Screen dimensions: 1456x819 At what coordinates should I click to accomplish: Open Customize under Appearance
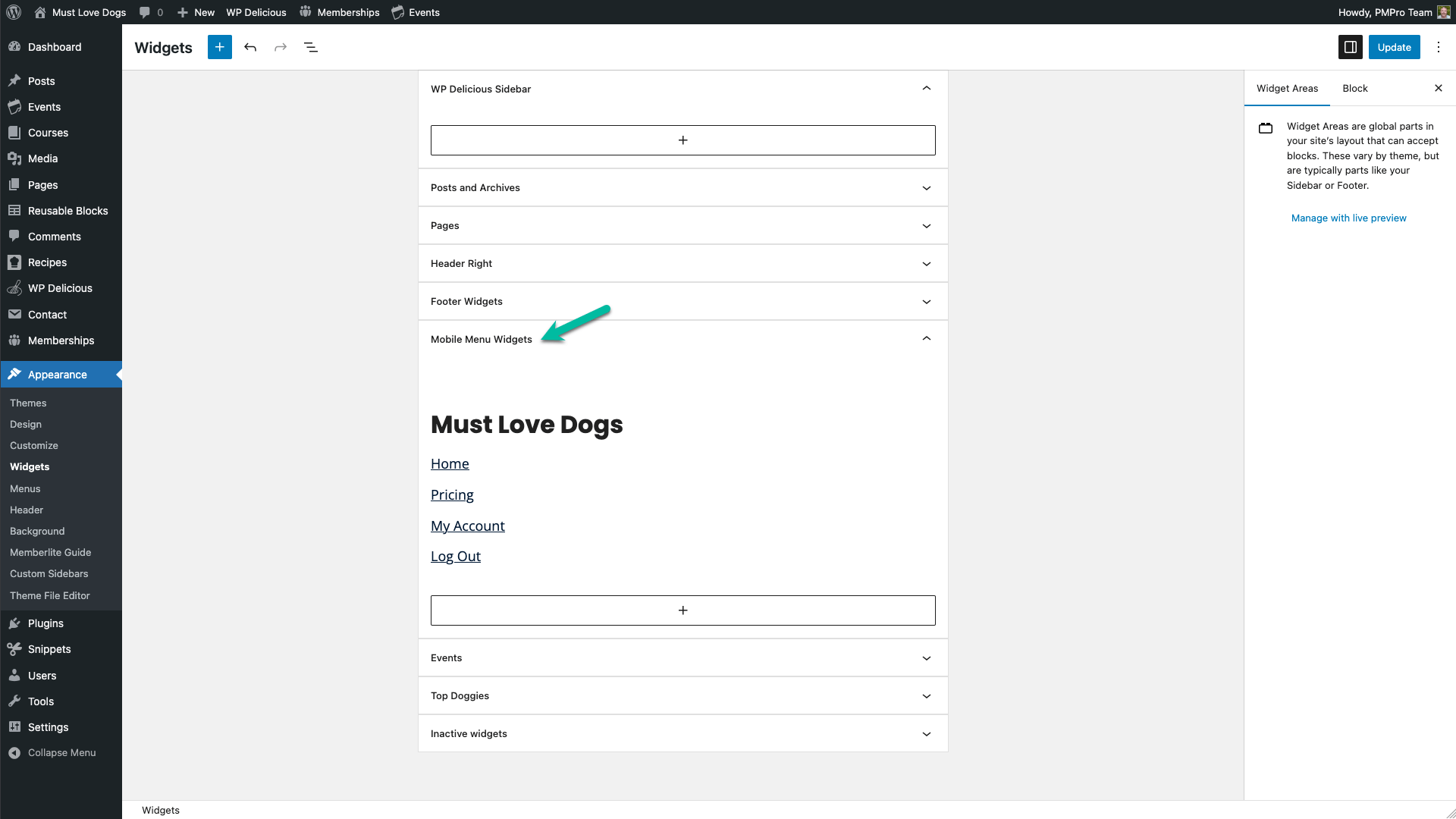click(34, 445)
